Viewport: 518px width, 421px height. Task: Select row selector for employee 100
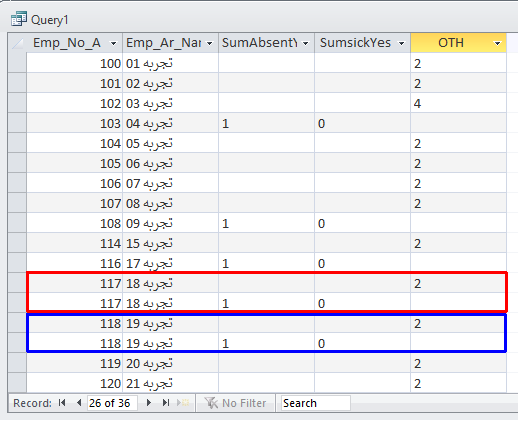(x=17, y=63)
